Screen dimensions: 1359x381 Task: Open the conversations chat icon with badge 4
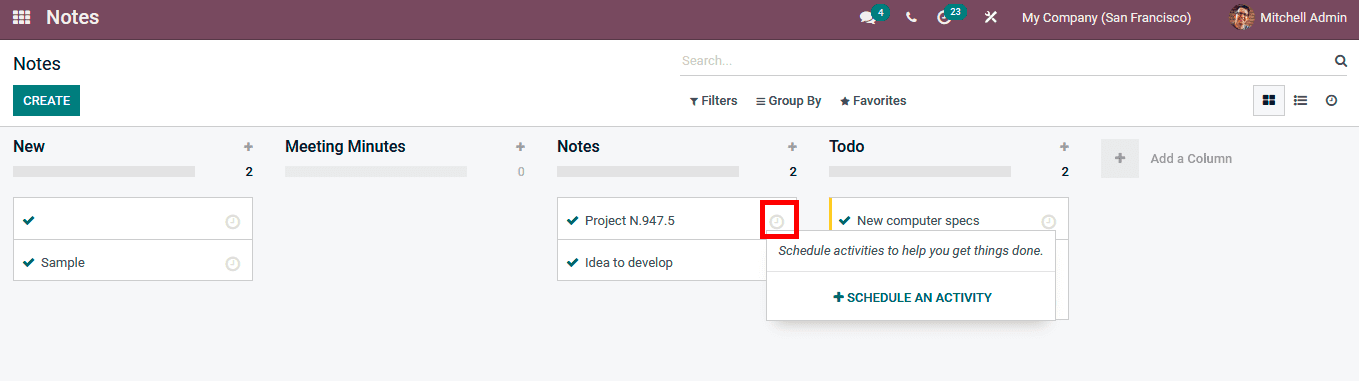point(868,17)
